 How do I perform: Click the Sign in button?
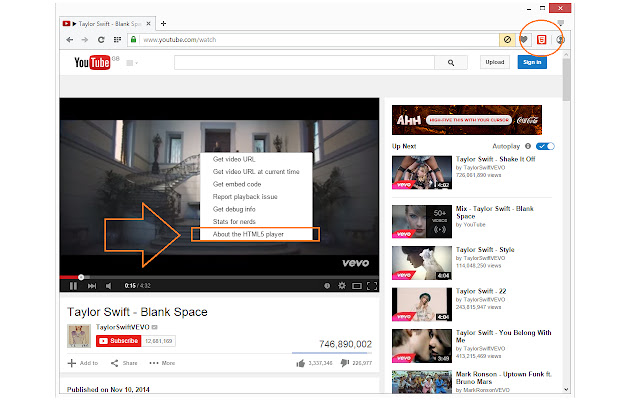[x=532, y=62]
